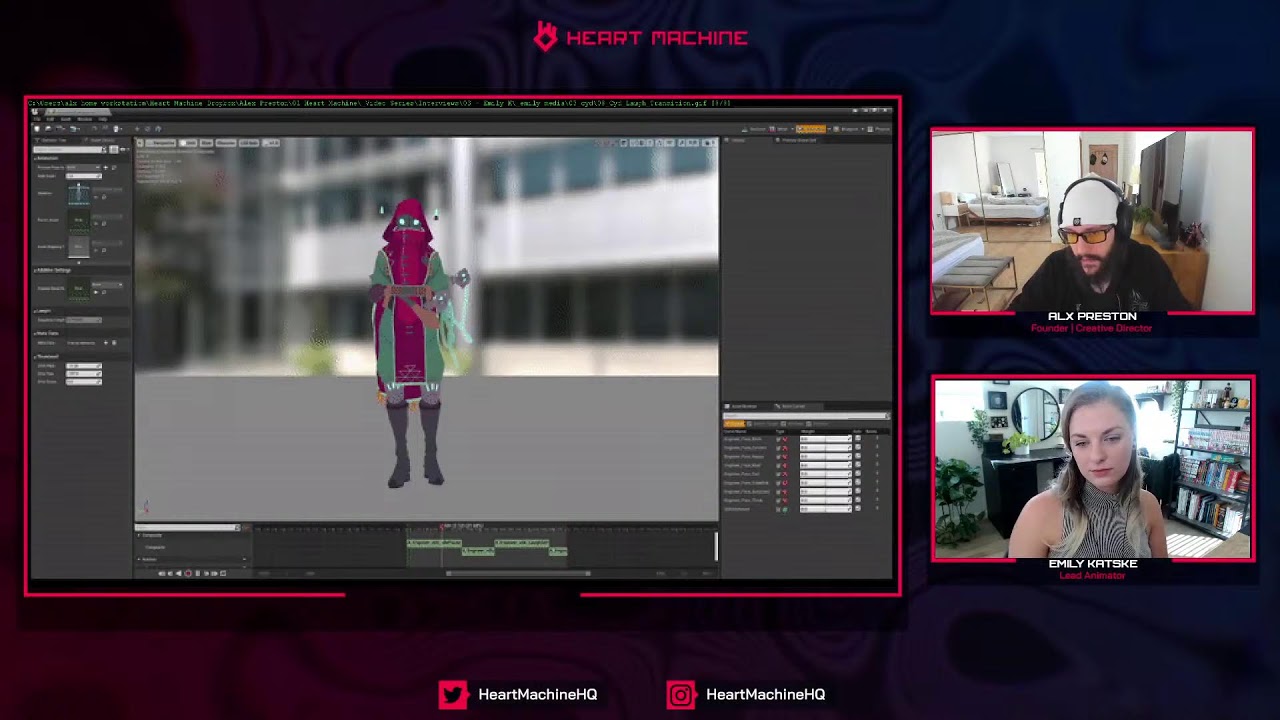Viewport: 1280px width, 720px height.
Task: Click the details view options grid icon
Action: [x=114, y=149]
